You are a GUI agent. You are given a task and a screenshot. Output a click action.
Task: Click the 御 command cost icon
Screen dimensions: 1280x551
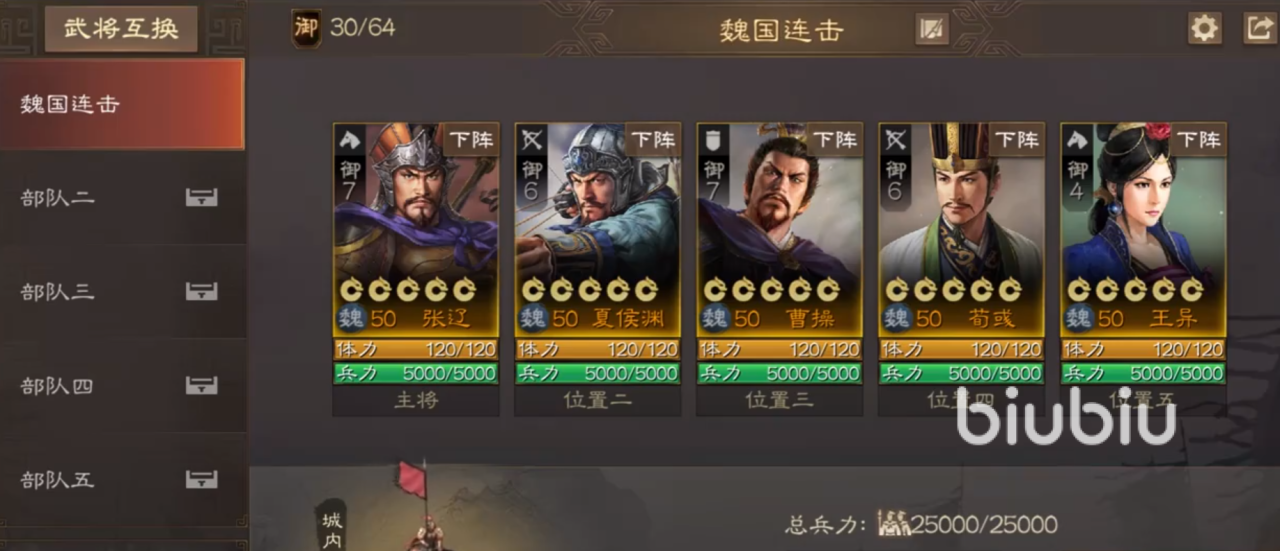click(x=306, y=27)
